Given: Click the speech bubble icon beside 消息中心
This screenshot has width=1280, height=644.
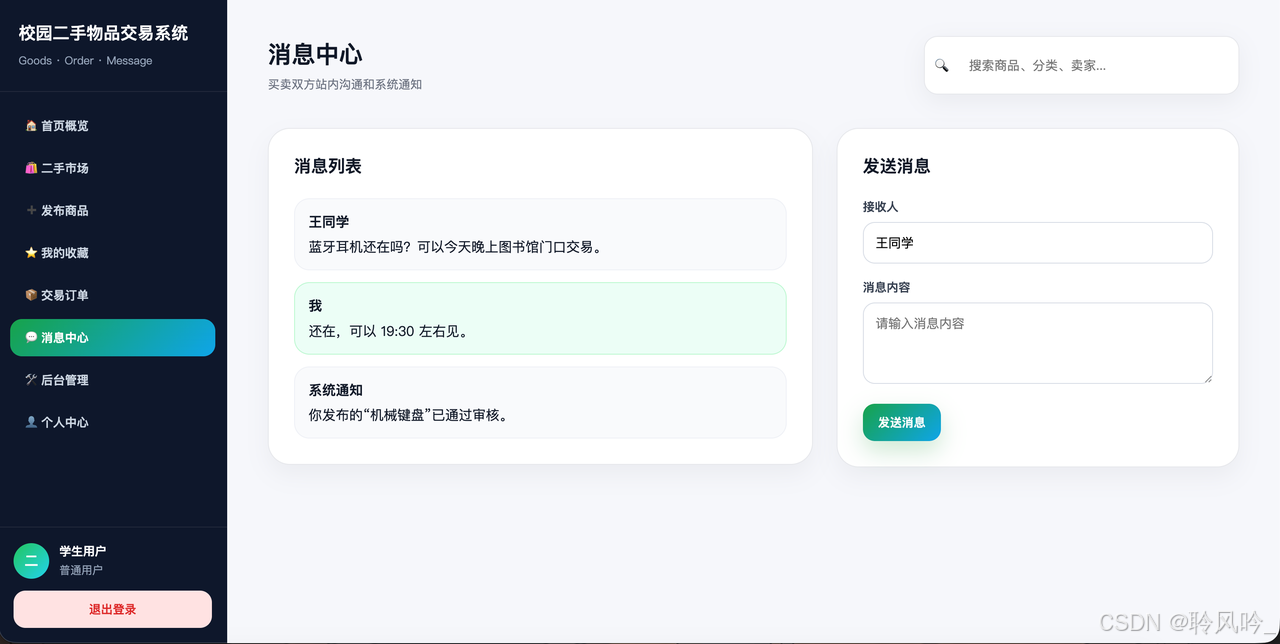Looking at the screenshot, I should 31,338.
